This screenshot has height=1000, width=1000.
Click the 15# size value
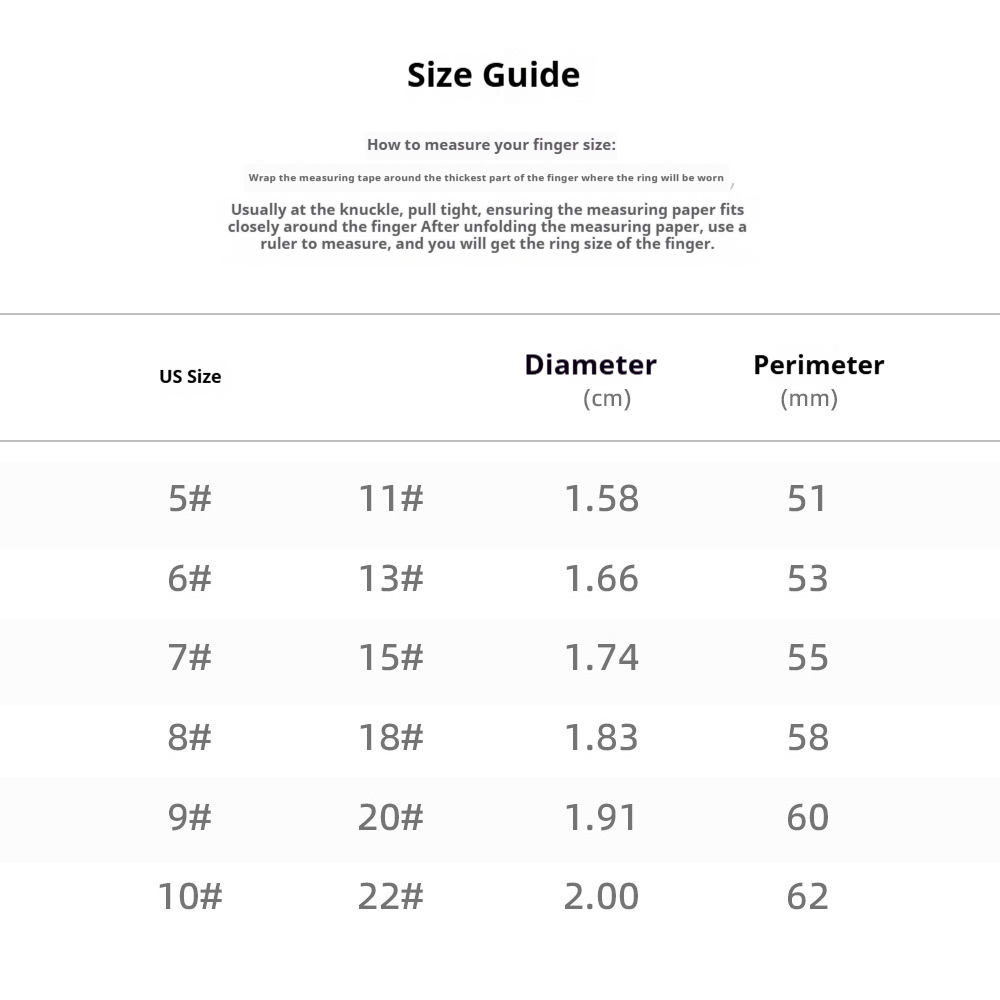pyautogui.click(x=391, y=657)
